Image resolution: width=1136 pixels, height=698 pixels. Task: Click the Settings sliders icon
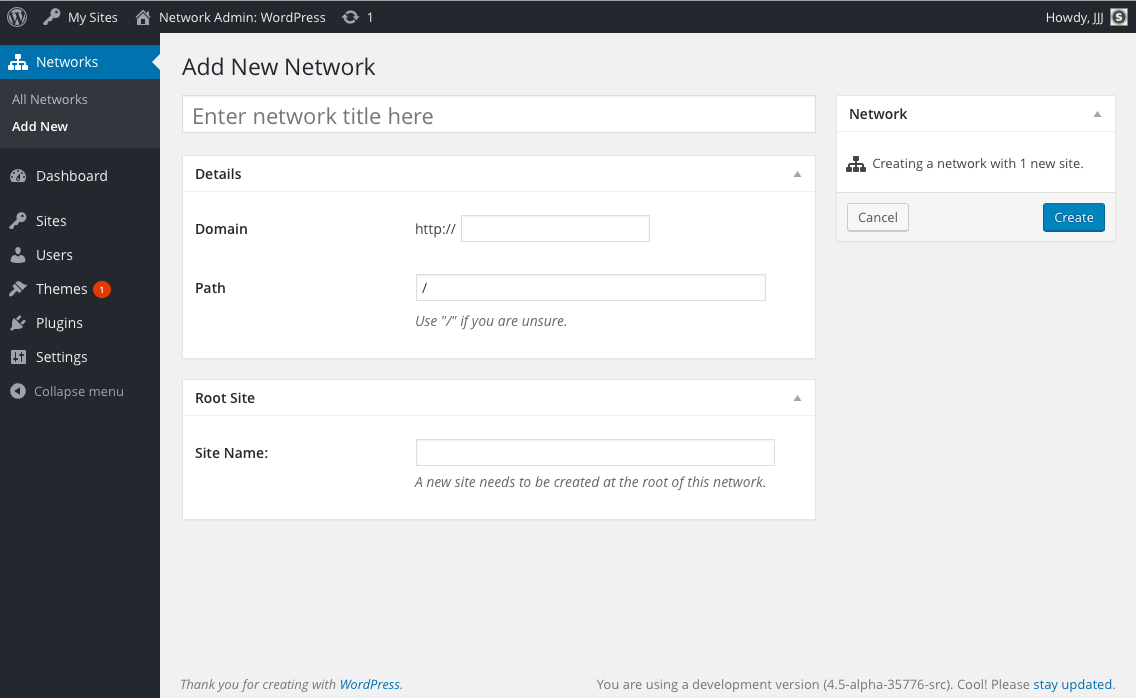[x=18, y=357]
